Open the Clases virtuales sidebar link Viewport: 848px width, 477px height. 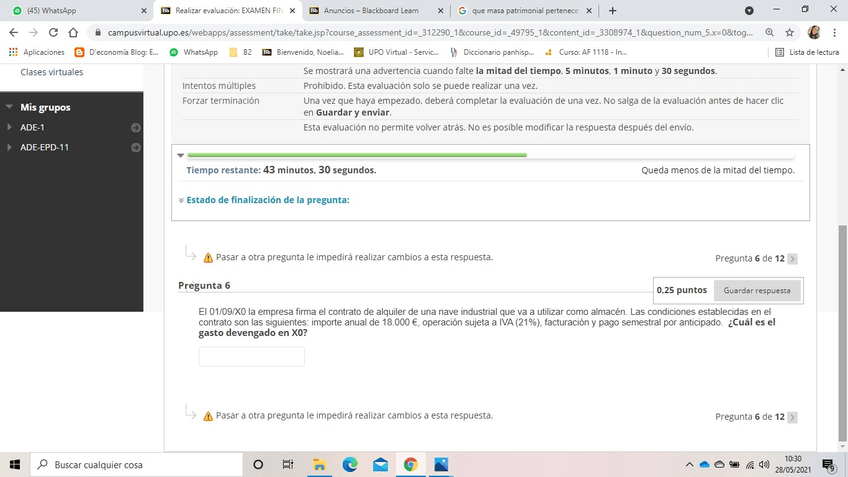pos(52,72)
